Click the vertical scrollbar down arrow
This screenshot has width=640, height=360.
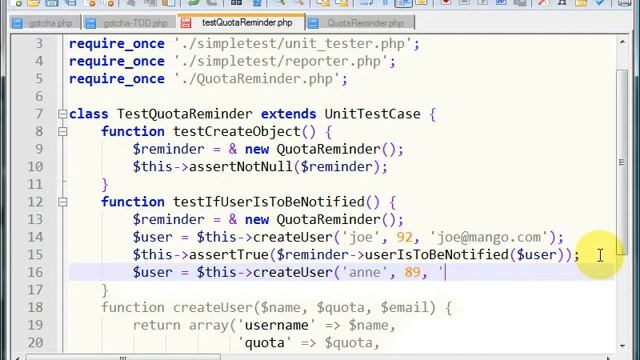(x=622, y=346)
